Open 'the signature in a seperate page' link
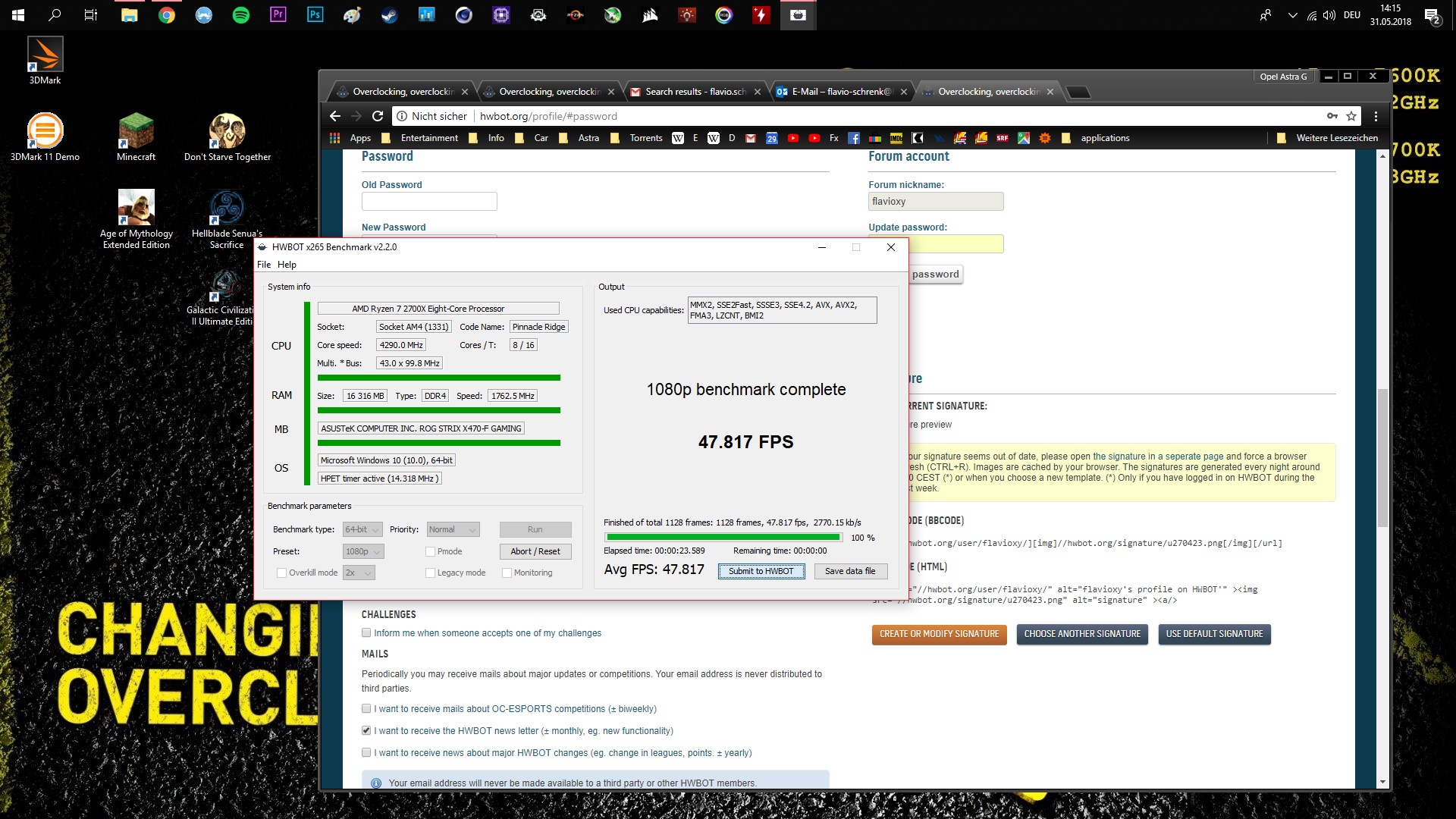1456x819 pixels. [x=1158, y=457]
